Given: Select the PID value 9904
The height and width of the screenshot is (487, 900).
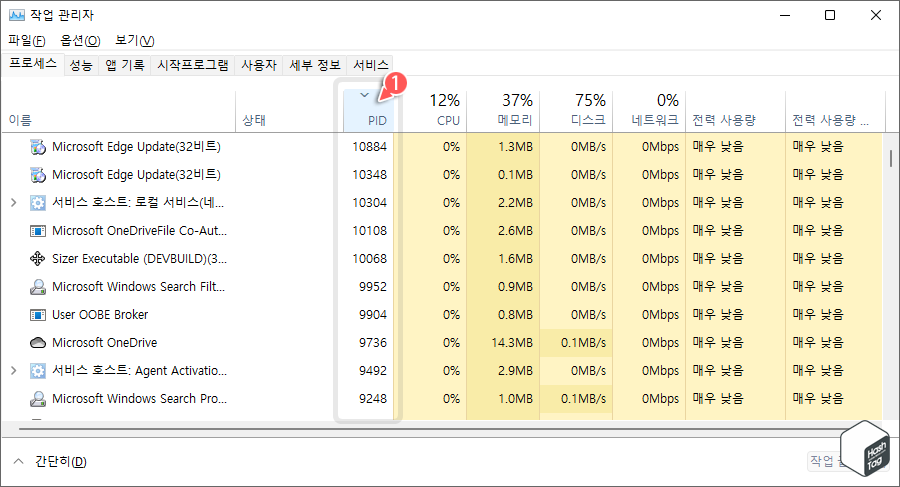Looking at the screenshot, I should point(373,315).
